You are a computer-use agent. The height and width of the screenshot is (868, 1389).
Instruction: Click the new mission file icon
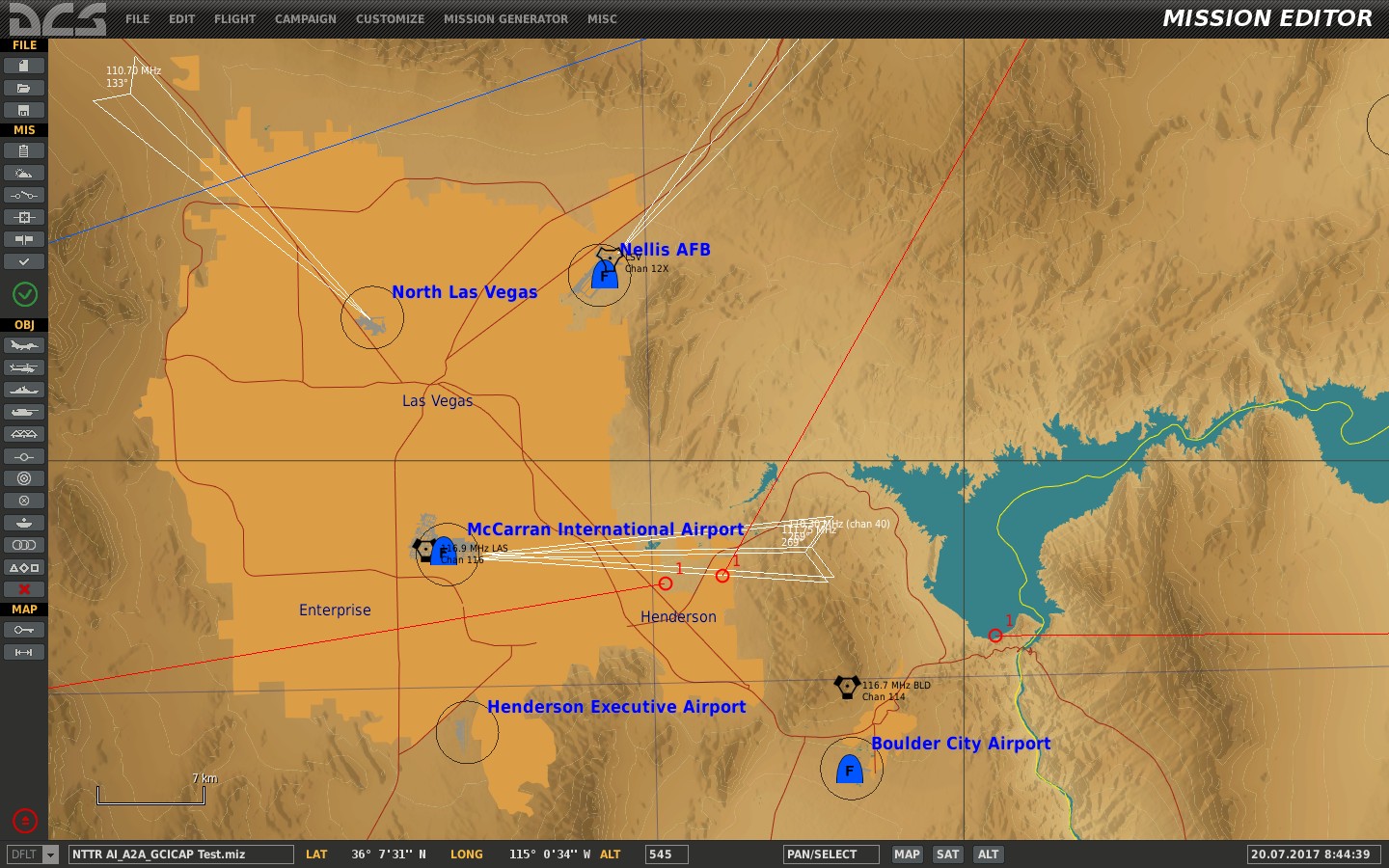point(24,66)
